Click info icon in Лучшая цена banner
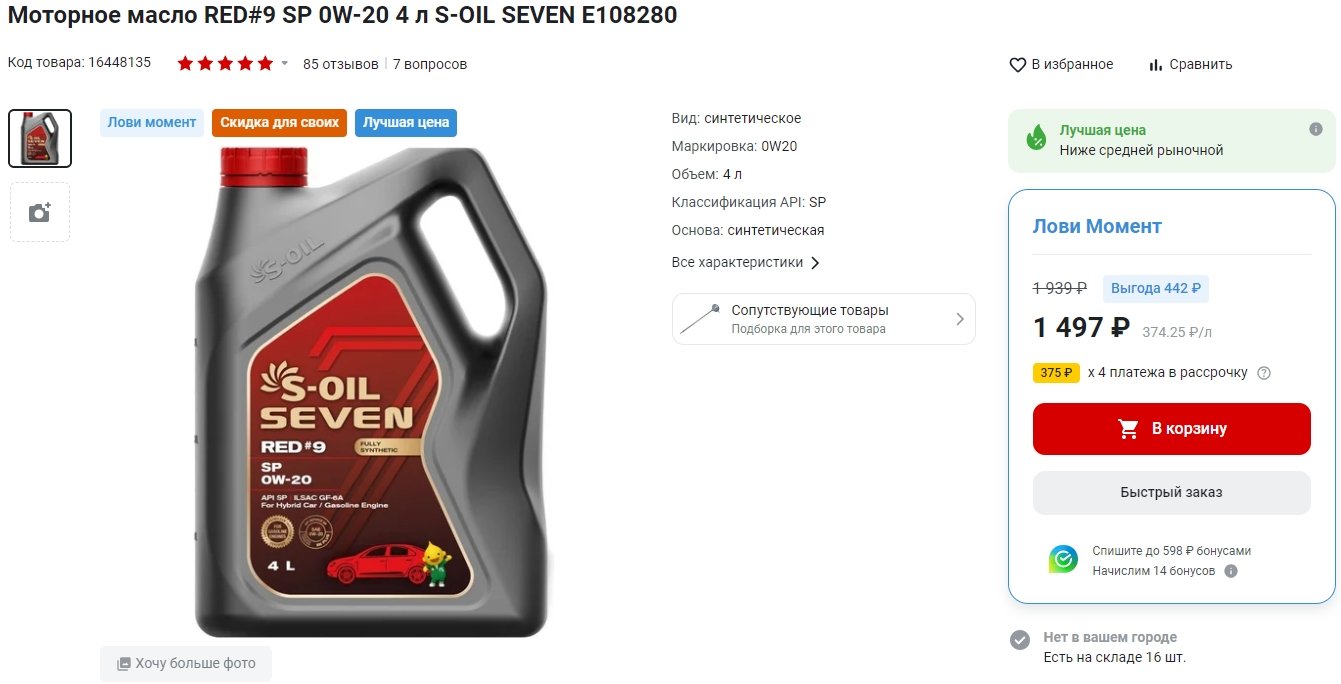The width and height of the screenshot is (1341, 684). click(x=1316, y=130)
